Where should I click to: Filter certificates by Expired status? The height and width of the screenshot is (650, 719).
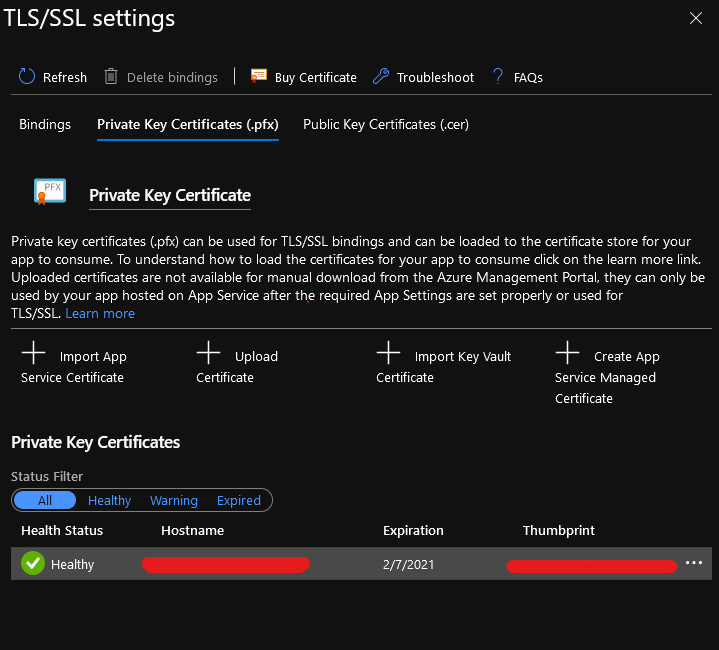pyautogui.click(x=239, y=500)
